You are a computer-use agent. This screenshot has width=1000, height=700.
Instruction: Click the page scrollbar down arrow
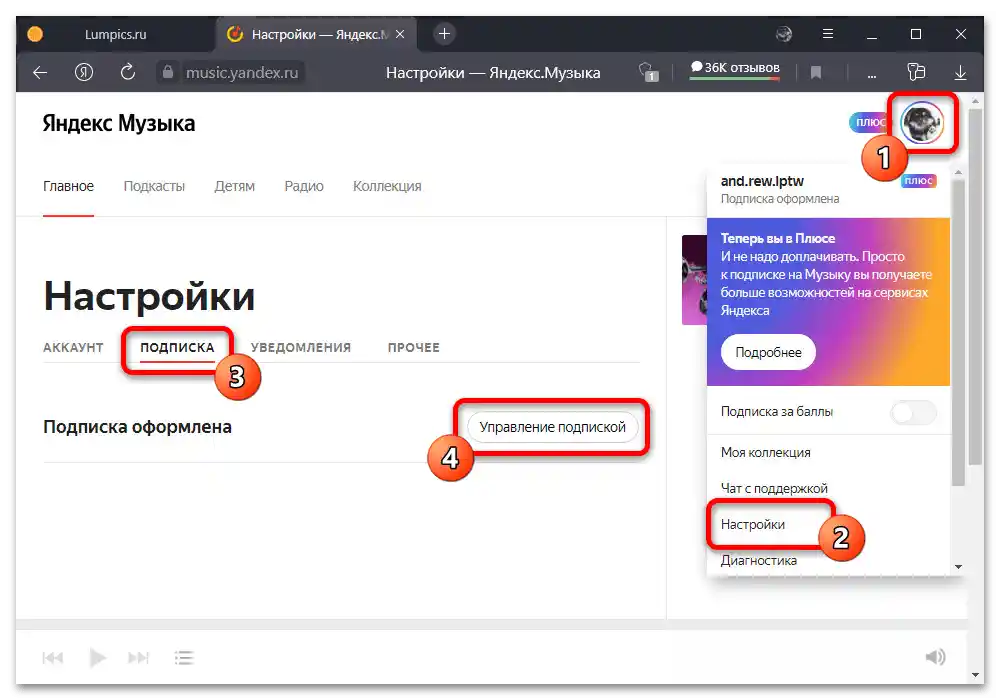[975, 675]
